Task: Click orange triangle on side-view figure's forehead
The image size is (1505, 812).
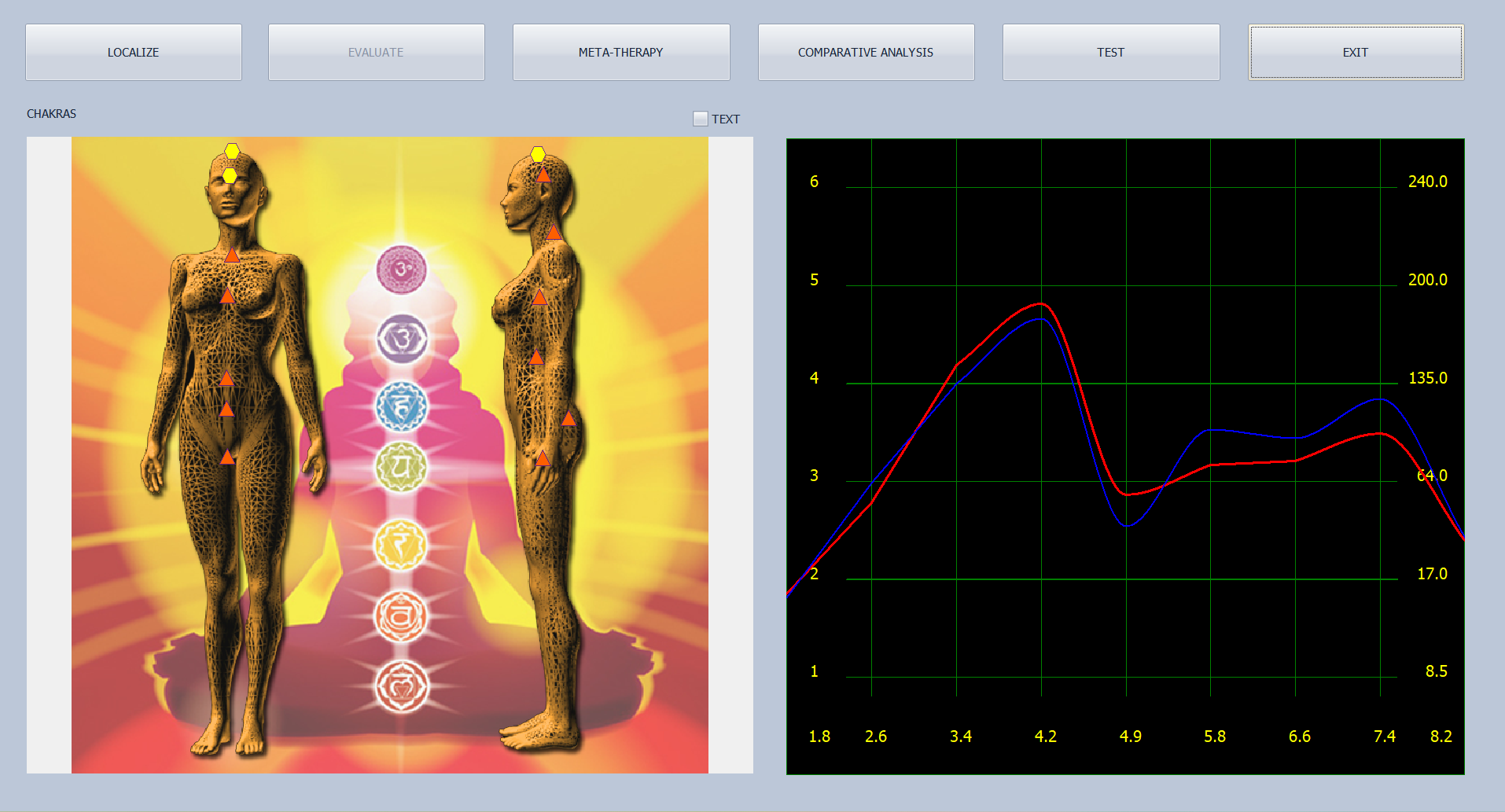Action: pos(543,175)
